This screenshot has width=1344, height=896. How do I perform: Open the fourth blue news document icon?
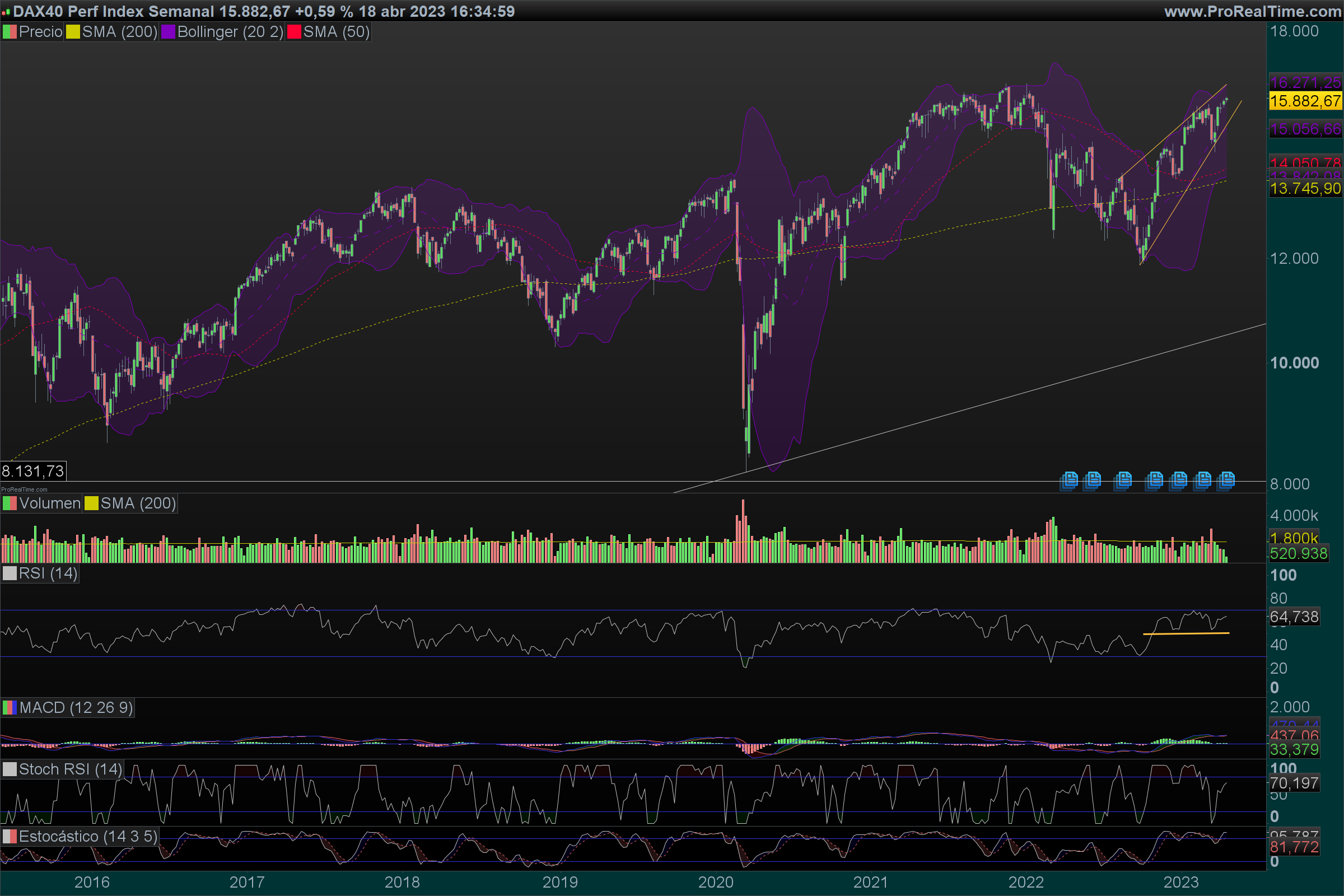click(x=1155, y=480)
